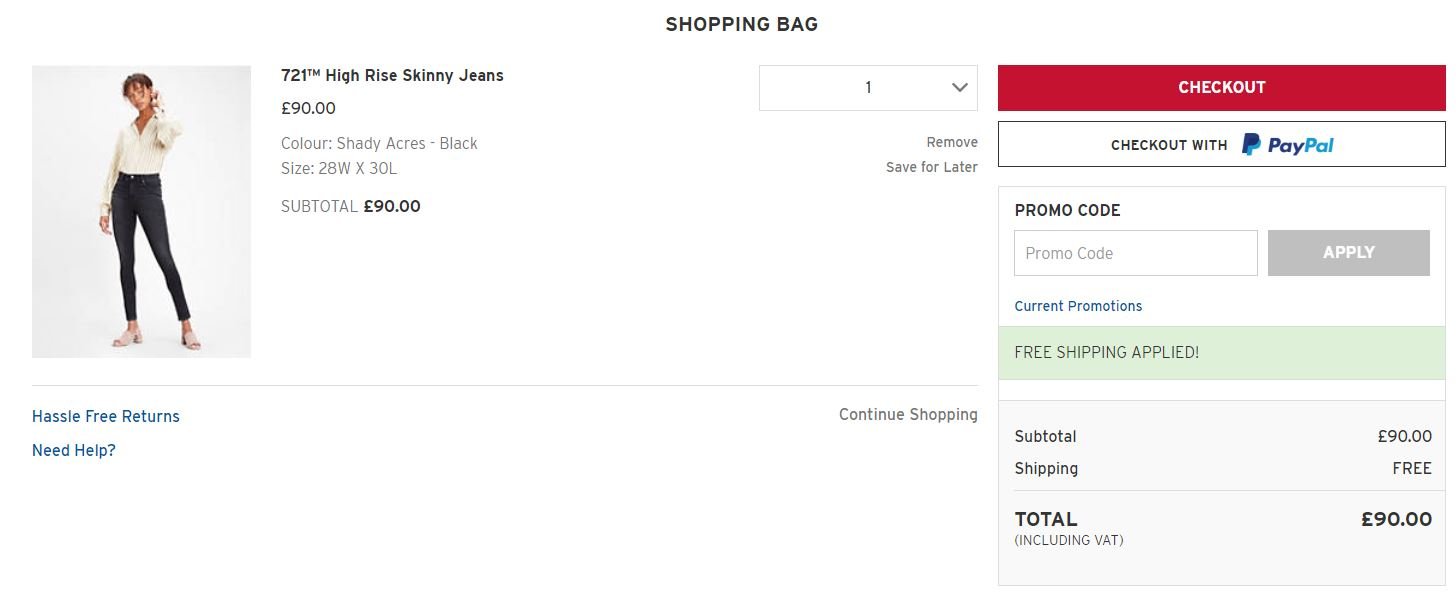Go to Continue Shopping
This screenshot has width=1456, height=595.
click(x=908, y=414)
